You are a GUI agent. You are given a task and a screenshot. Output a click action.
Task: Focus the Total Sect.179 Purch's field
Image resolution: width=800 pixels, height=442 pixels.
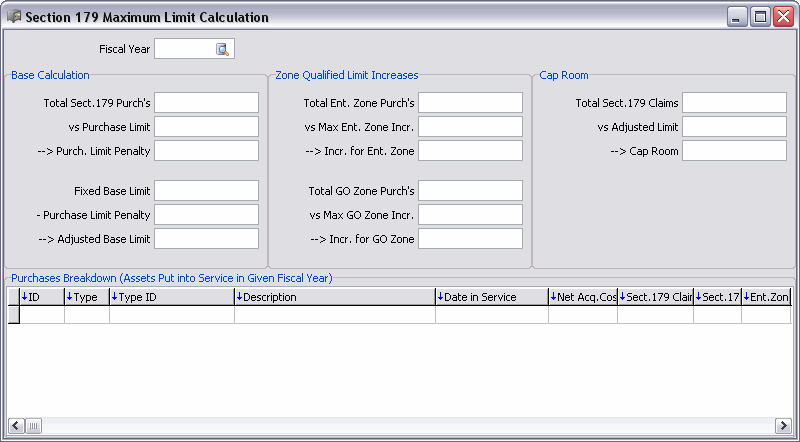click(x=206, y=103)
